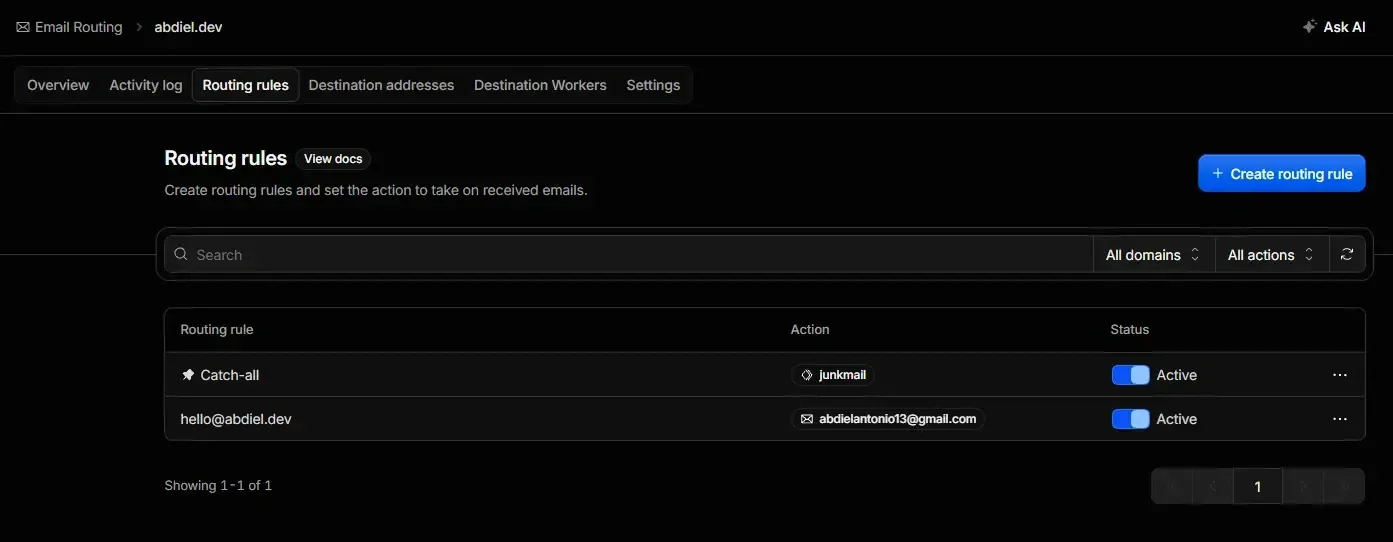Image resolution: width=1393 pixels, height=542 pixels.
Task: Click the Status column header
Action: (x=1130, y=329)
